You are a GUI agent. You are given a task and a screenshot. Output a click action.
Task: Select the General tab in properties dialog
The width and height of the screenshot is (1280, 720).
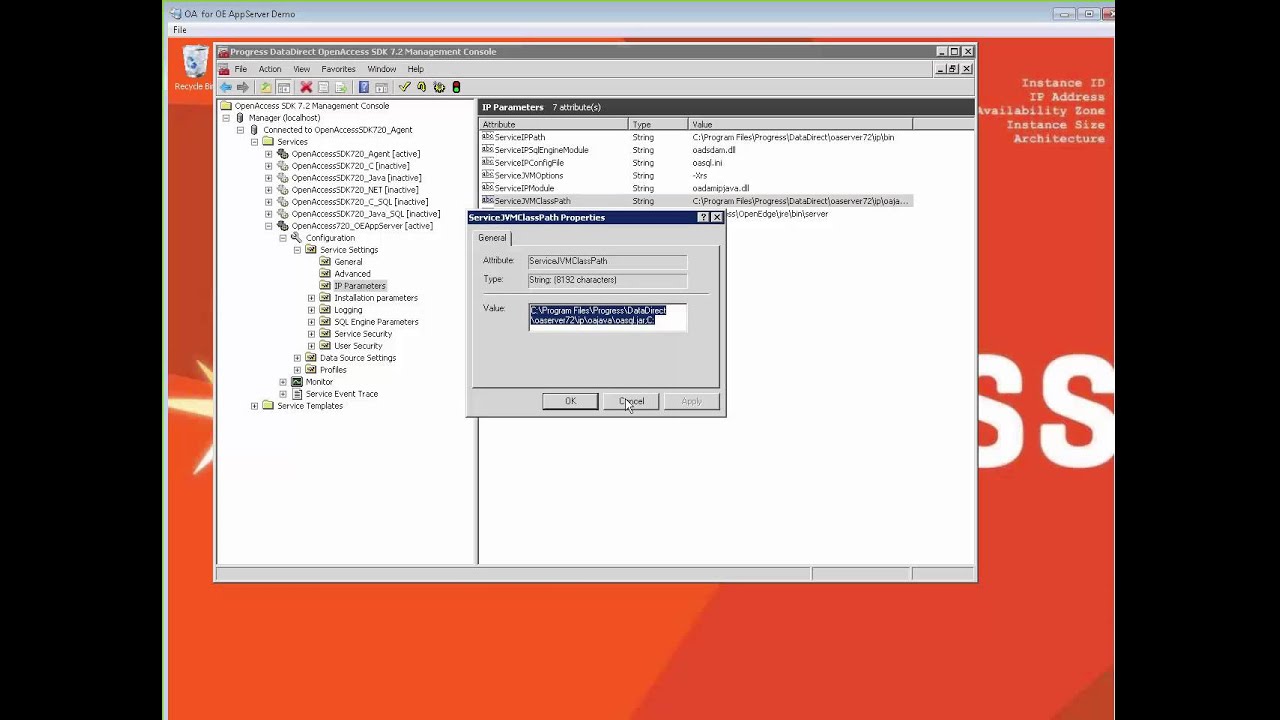pos(492,238)
